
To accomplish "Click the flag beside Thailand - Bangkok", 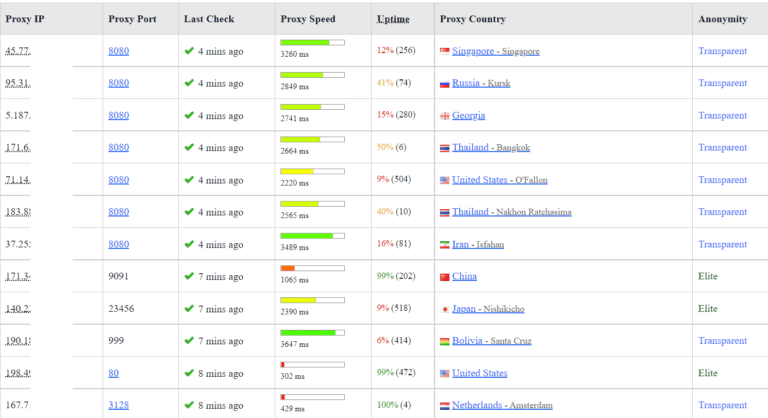I will (444, 148).
